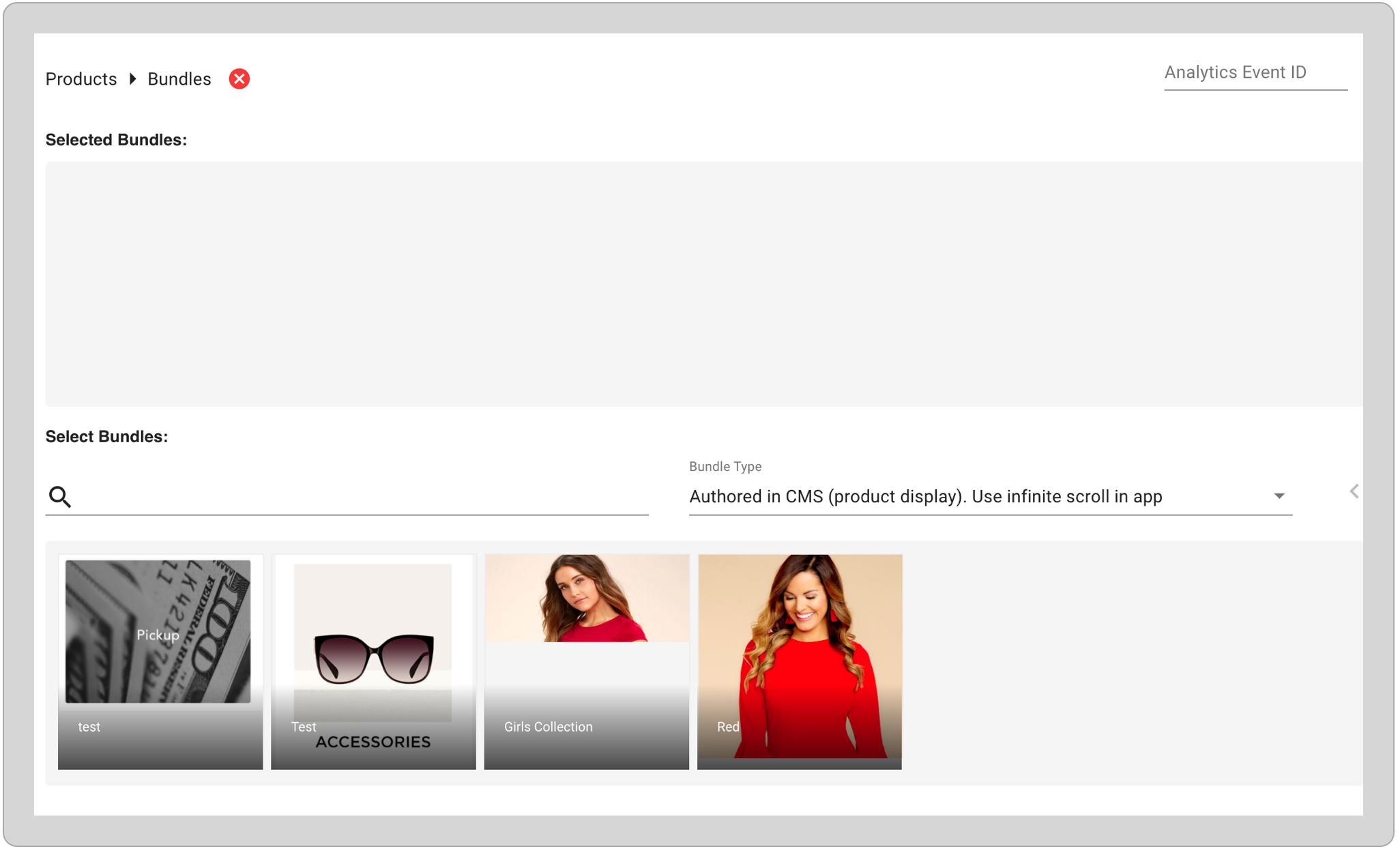Click the red remove icon beside Bundles
The width and height of the screenshot is (1400, 849).
(239, 79)
